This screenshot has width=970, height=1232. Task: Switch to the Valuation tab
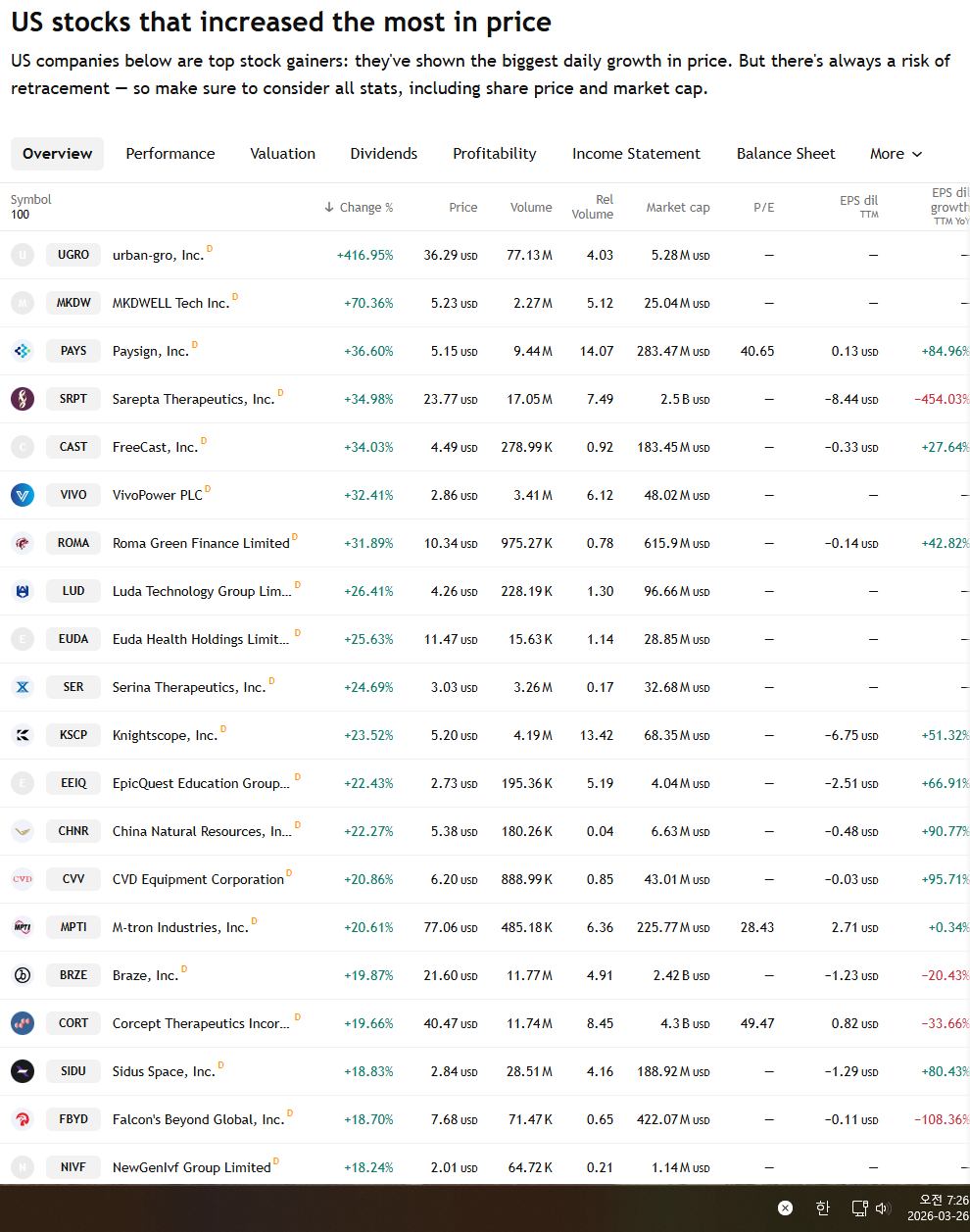(283, 154)
